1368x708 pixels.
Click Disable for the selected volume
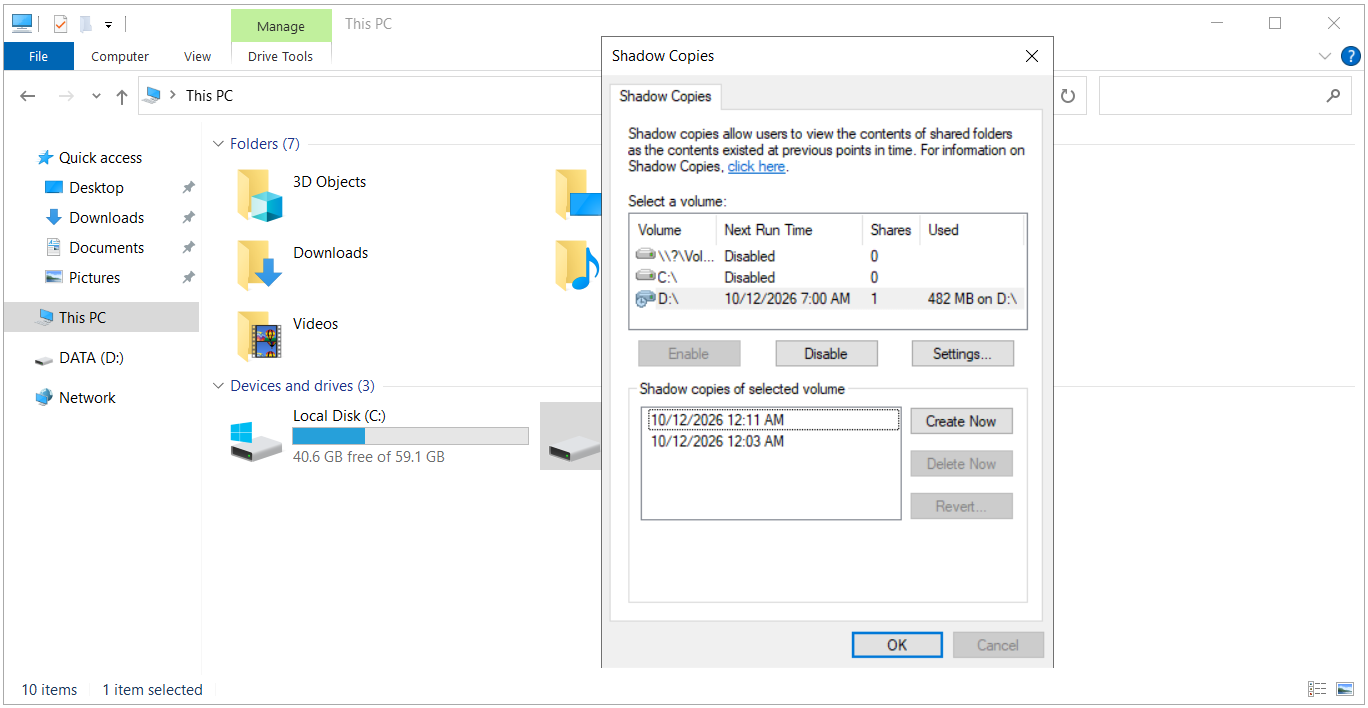[826, 354]
